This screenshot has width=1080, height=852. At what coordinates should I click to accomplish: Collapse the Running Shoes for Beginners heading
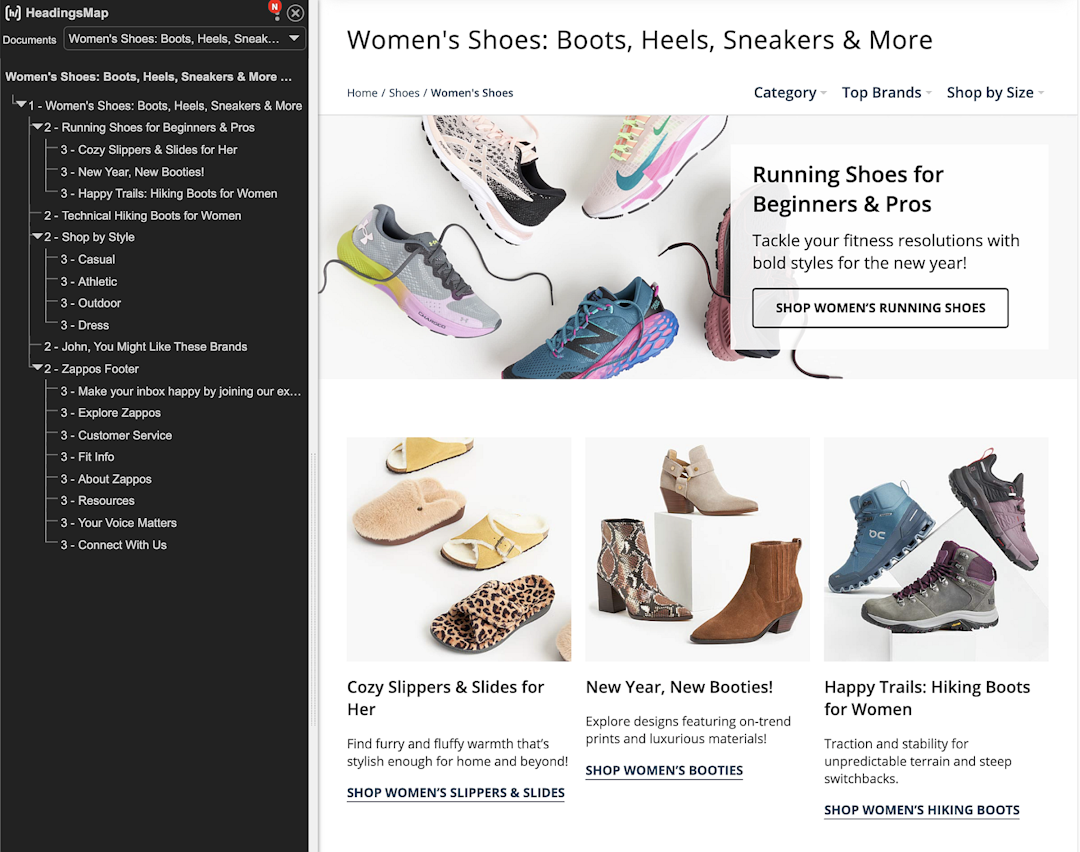37,128
